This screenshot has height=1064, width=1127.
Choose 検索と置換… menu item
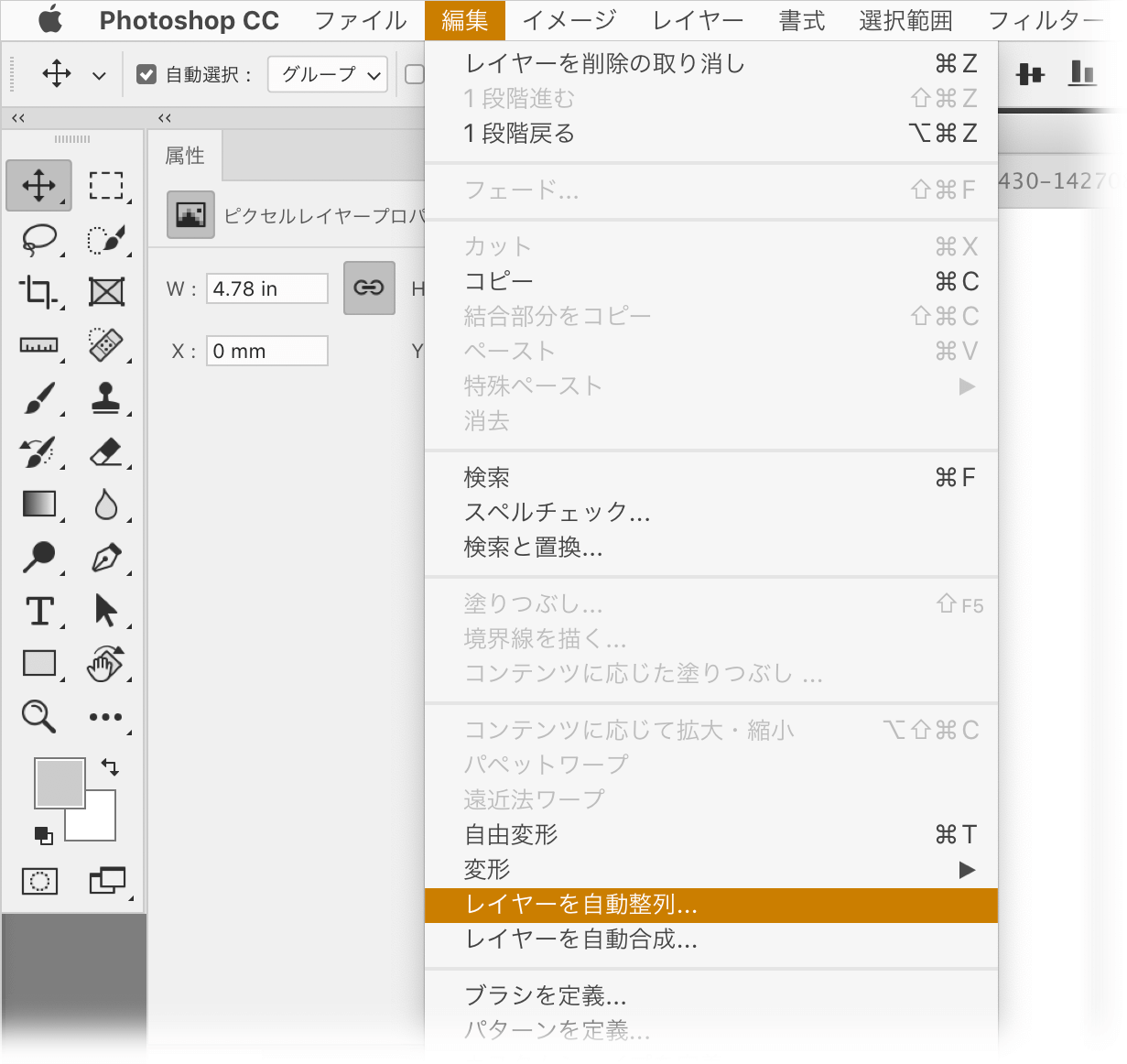711,548
